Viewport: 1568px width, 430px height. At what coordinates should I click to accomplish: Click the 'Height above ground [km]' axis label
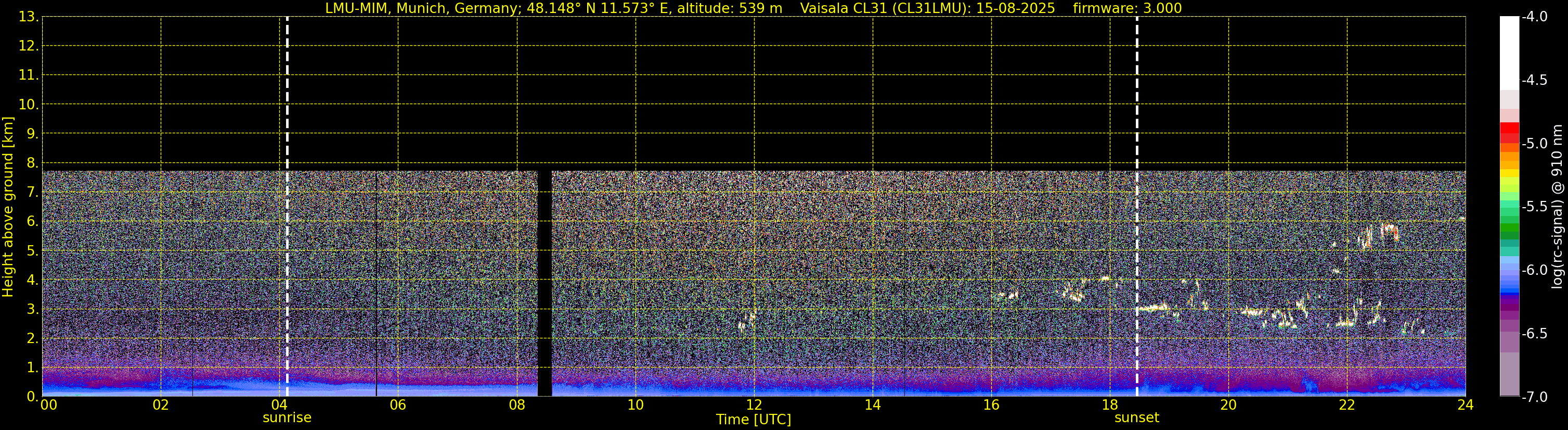coord(8,207)
